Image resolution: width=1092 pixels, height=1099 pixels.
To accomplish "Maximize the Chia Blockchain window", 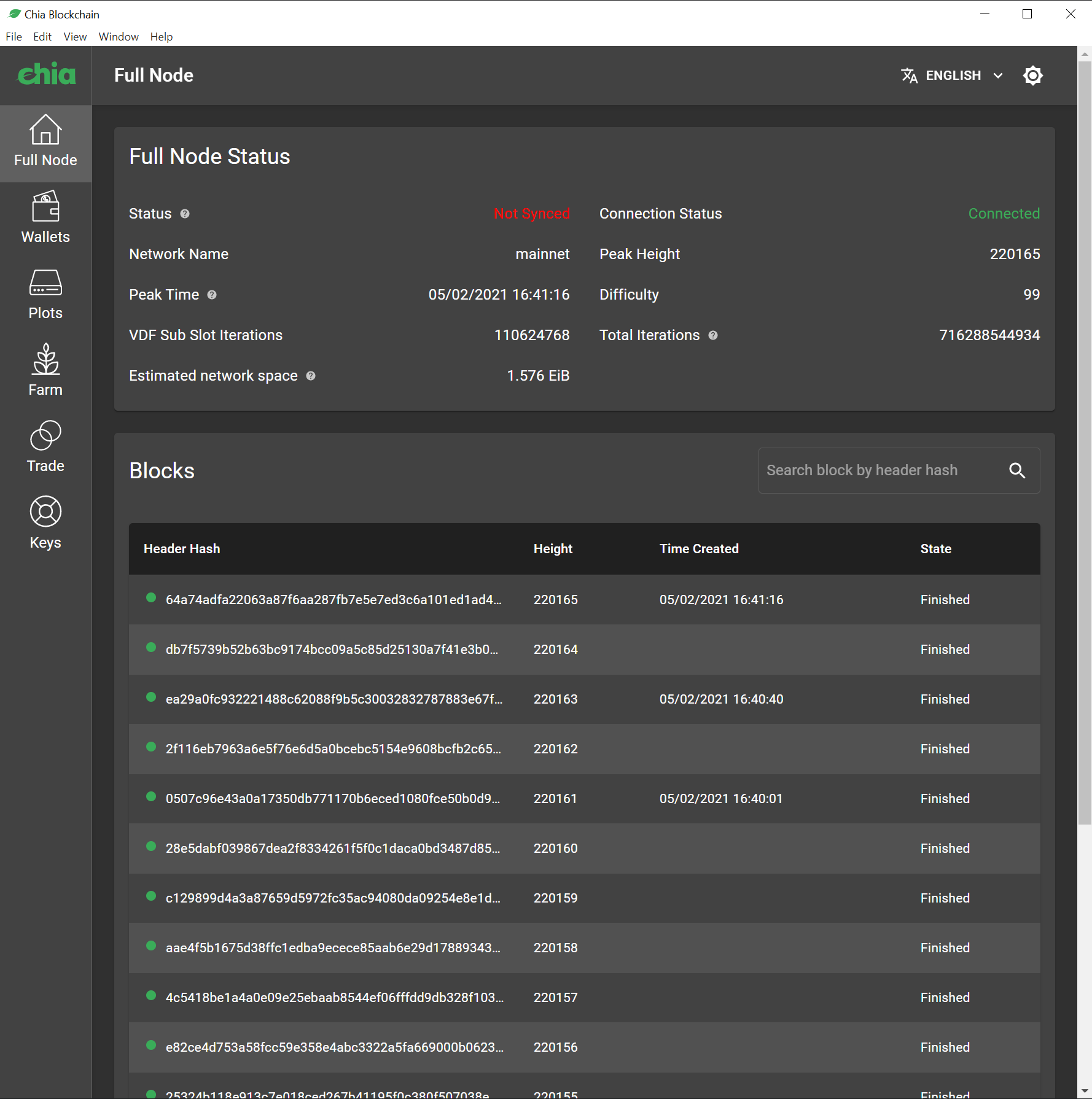I will 1027,14.
